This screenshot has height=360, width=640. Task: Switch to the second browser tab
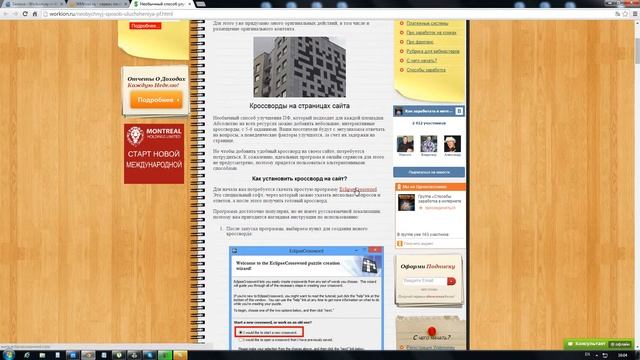click(98, 4)
